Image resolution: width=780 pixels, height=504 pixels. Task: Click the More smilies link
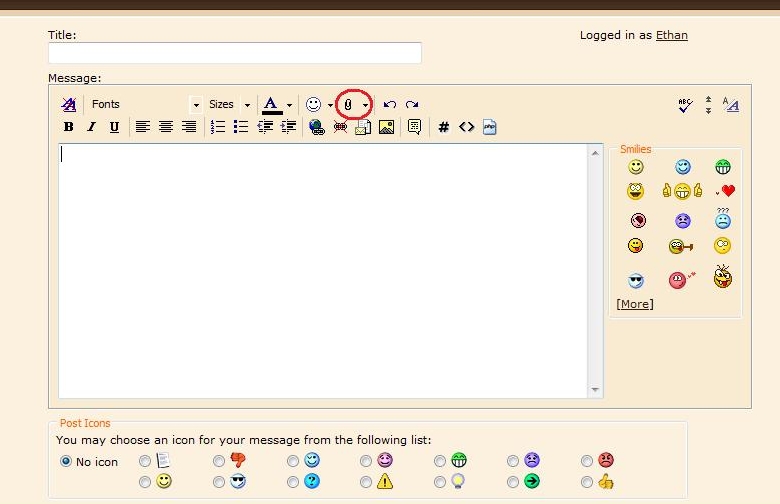coord(635,304)
